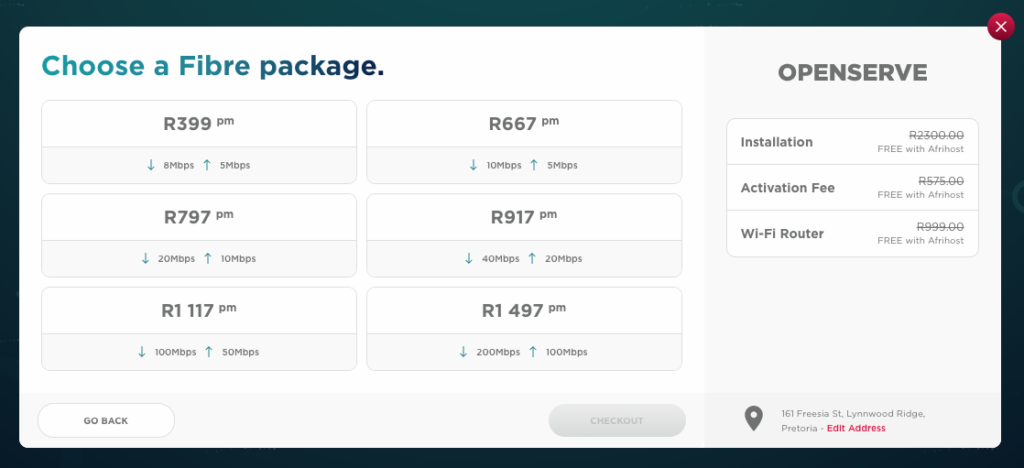The width and height of the screenshot is (1024, 468).
Task: Close the fibre package dialog
Action: pos(1000,27)
